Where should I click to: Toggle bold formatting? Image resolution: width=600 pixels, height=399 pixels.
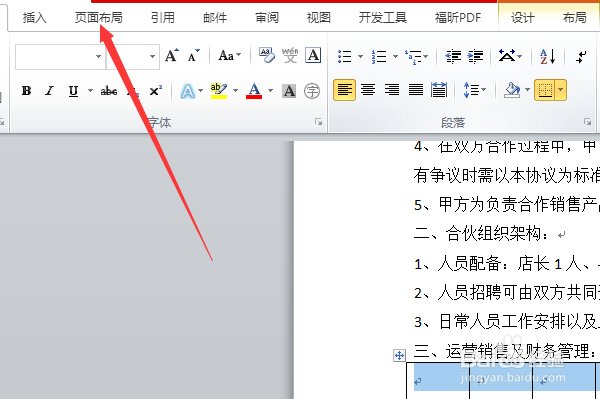(26, 91)
